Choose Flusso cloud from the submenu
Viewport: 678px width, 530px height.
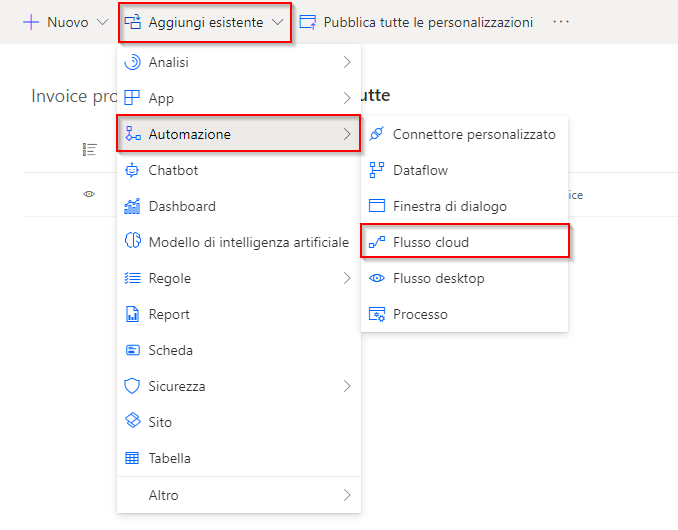pos(464,241)
